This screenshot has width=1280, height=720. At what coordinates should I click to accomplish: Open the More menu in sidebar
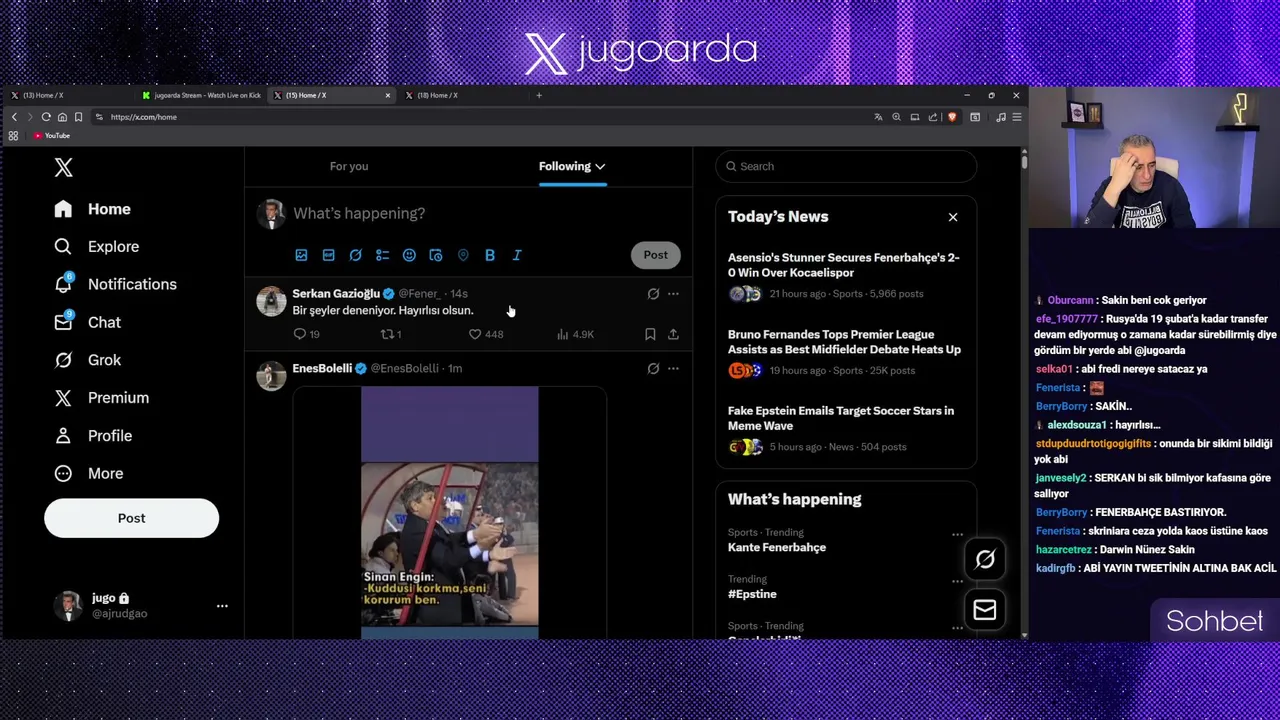pos(89,474)
